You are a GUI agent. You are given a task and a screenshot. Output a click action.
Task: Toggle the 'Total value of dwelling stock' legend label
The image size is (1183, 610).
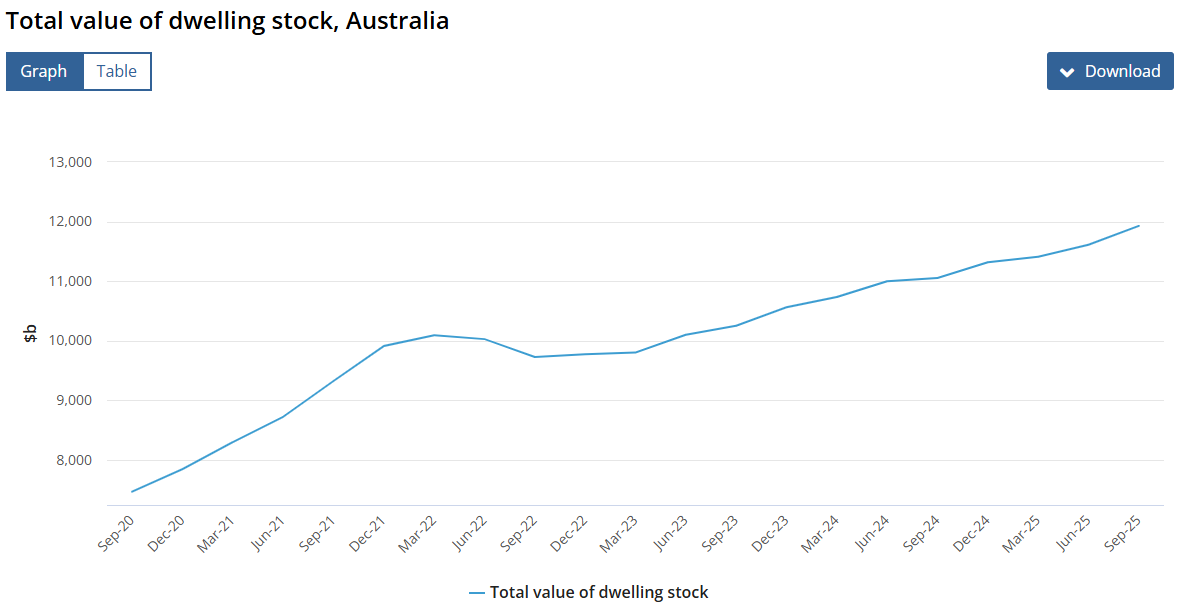pyautogui.click(x=598, y=592)
